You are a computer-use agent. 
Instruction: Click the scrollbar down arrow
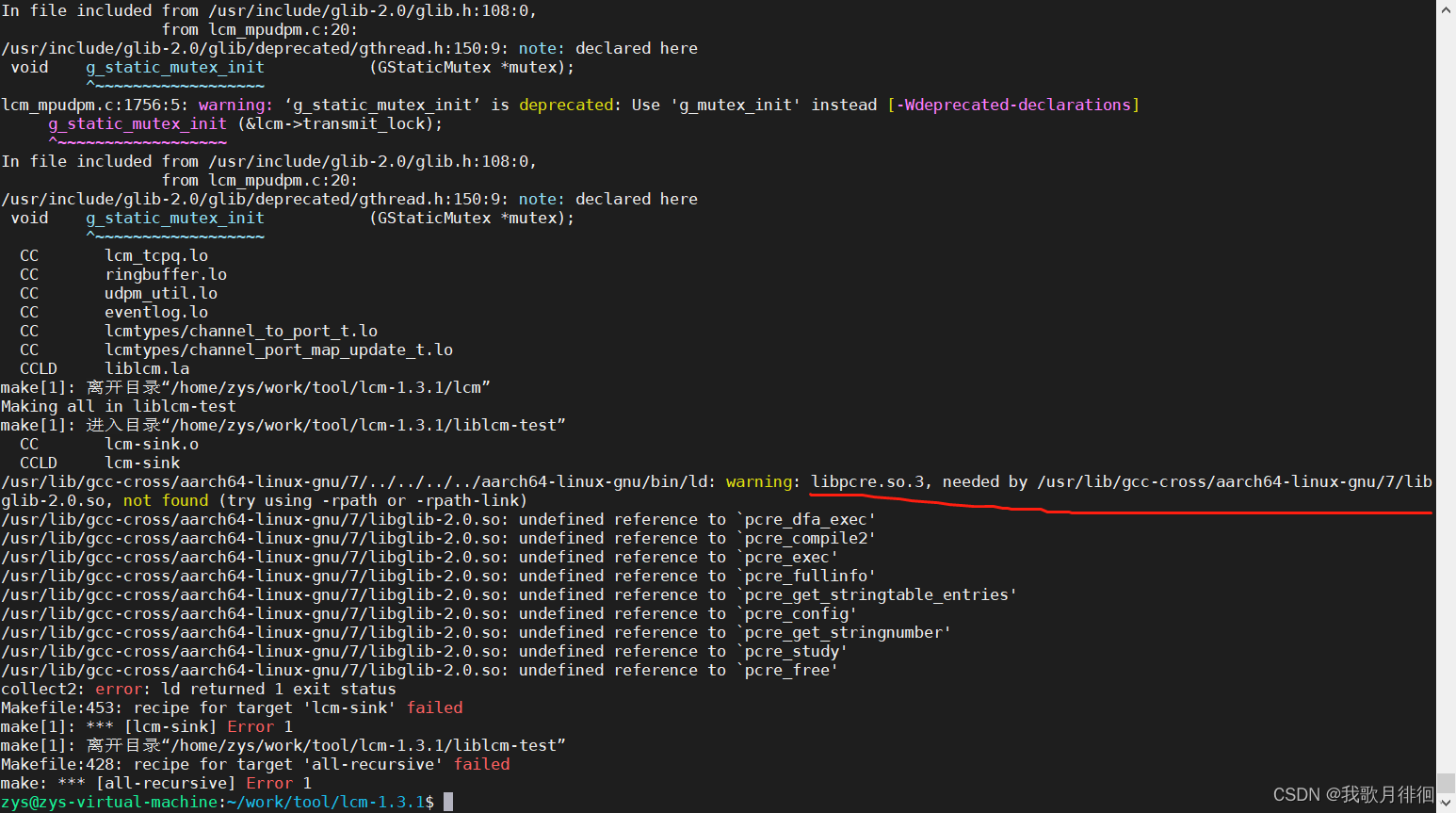(x=1446, y=804)
